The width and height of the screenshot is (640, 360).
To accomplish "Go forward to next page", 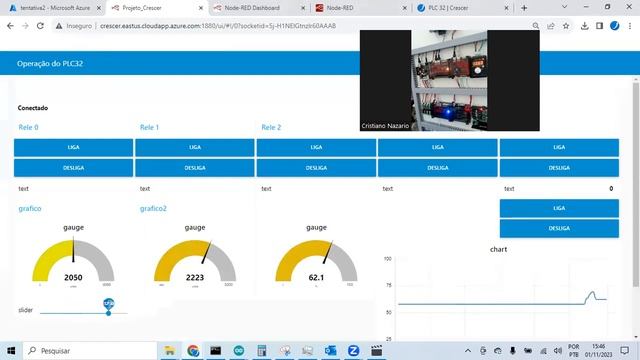I will 25,26.
